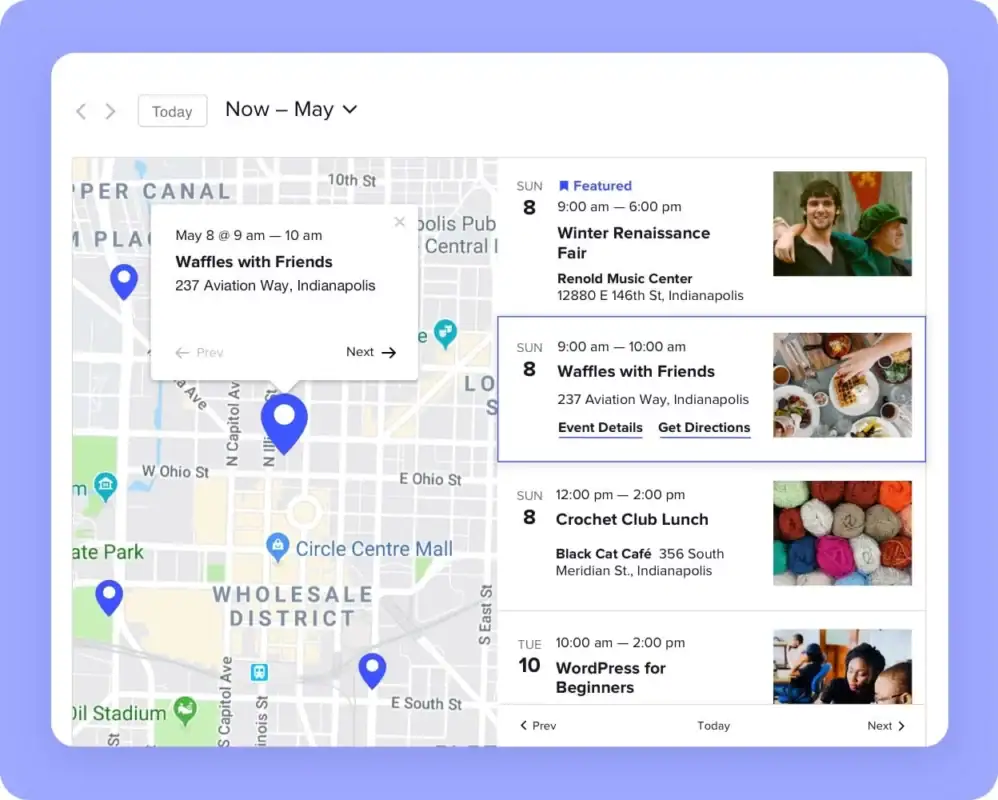Click Prev arrow in map popup

(199, 353)
